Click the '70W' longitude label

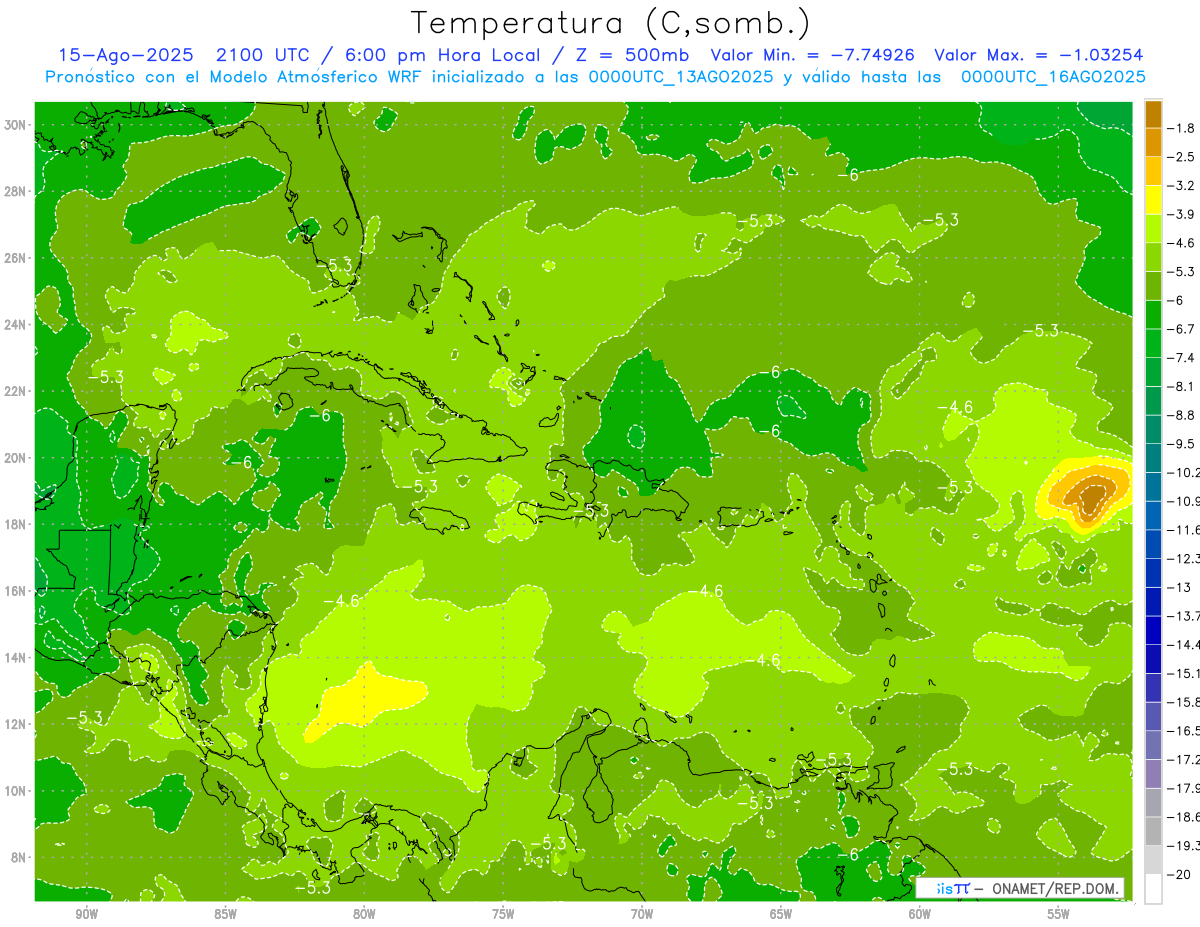(x=642, y=914)
